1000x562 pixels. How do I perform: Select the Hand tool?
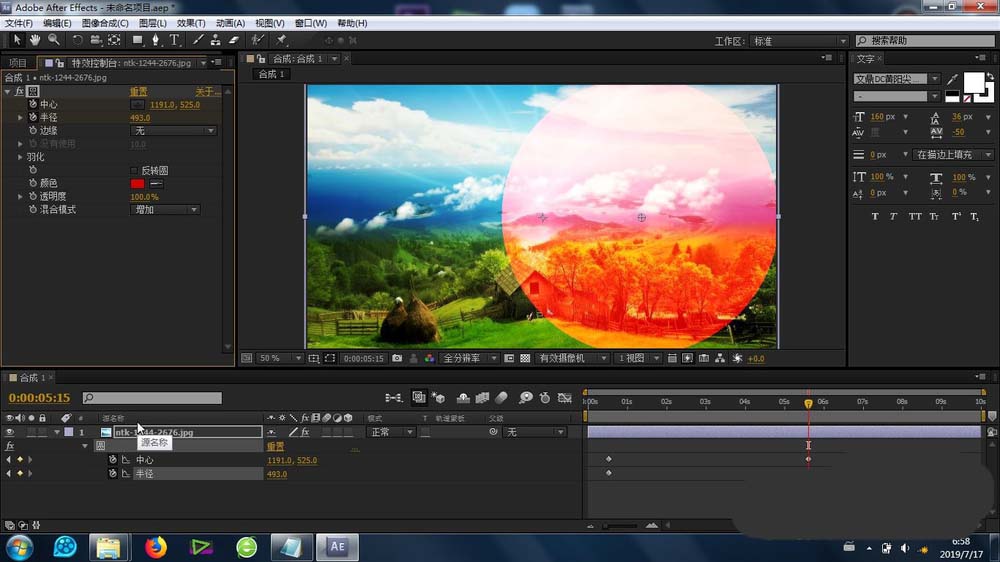[x=35, y=40]
